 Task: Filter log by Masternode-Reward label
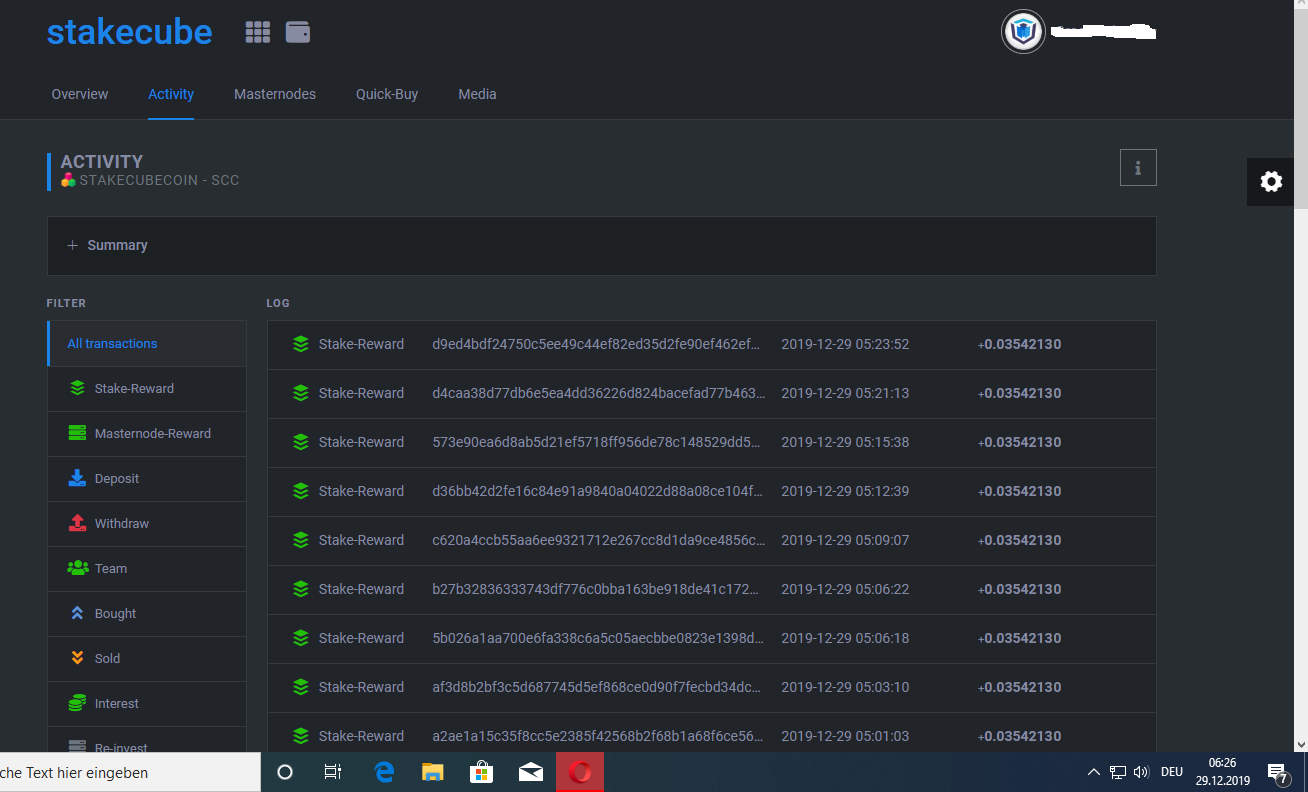pos(153,434)
